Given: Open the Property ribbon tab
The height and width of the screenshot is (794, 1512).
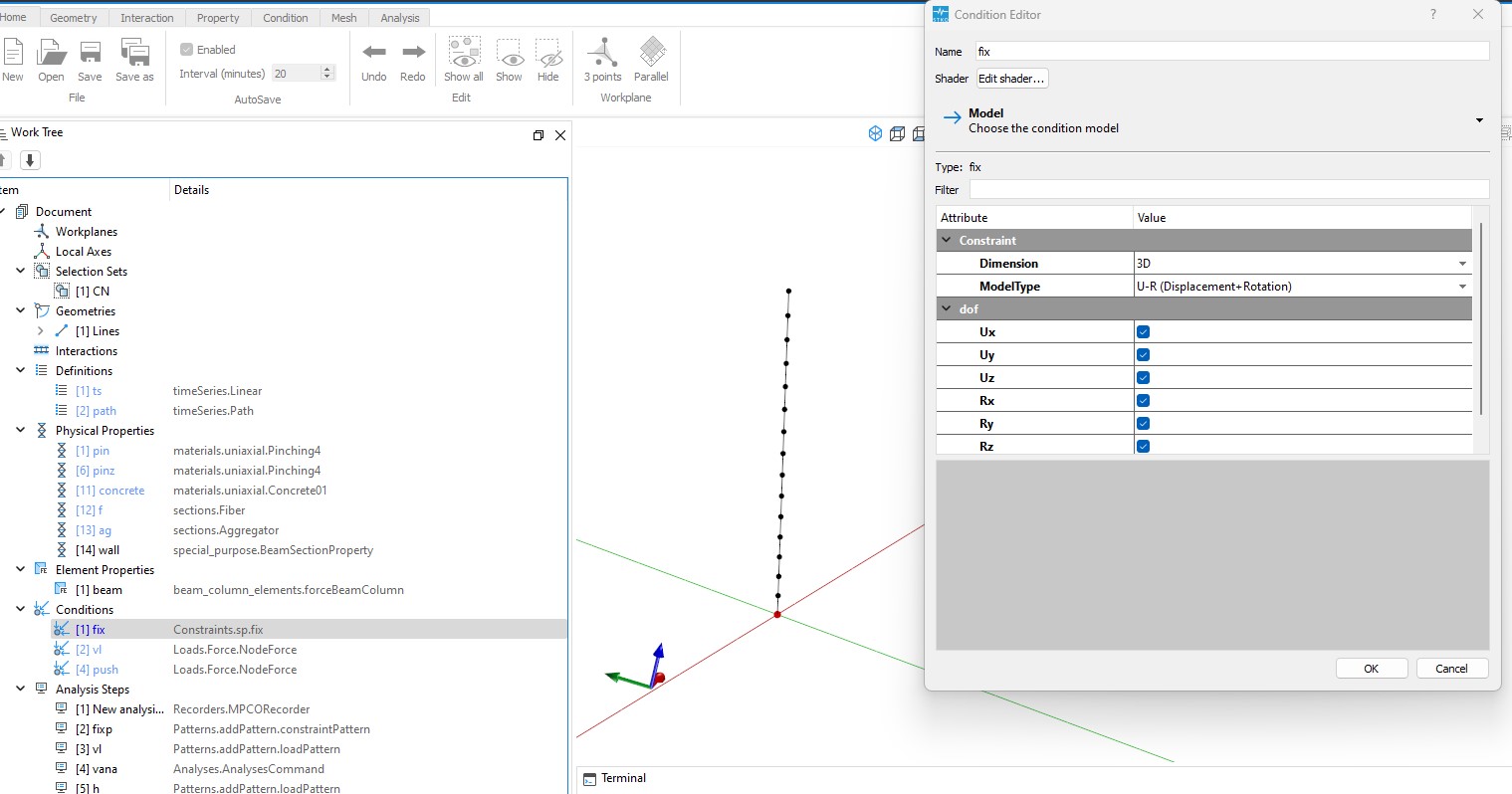Looking at the screenshot, I should pyautogui.click(x=218, y=18).
